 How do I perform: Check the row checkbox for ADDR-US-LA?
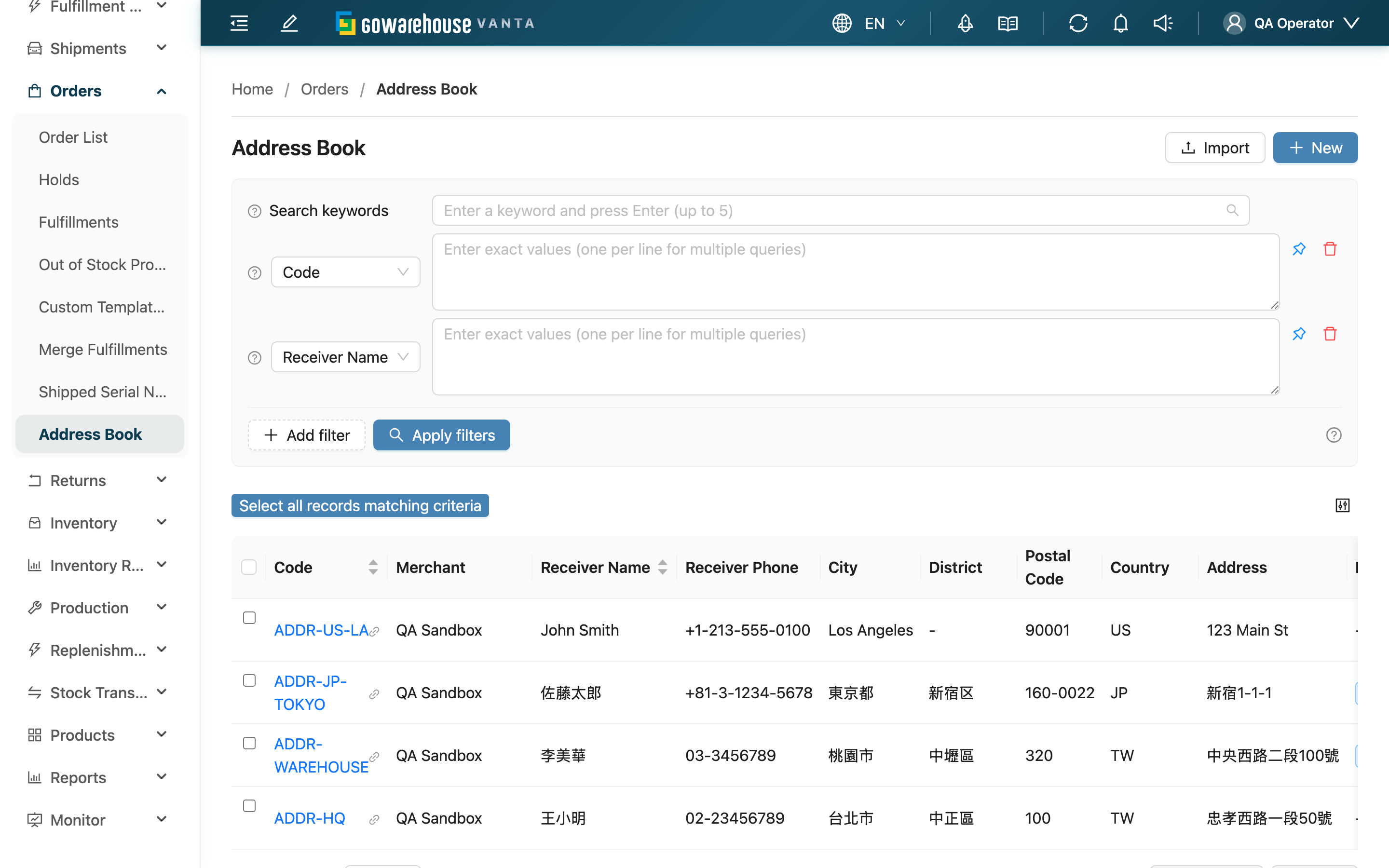(x=249, y=618)
